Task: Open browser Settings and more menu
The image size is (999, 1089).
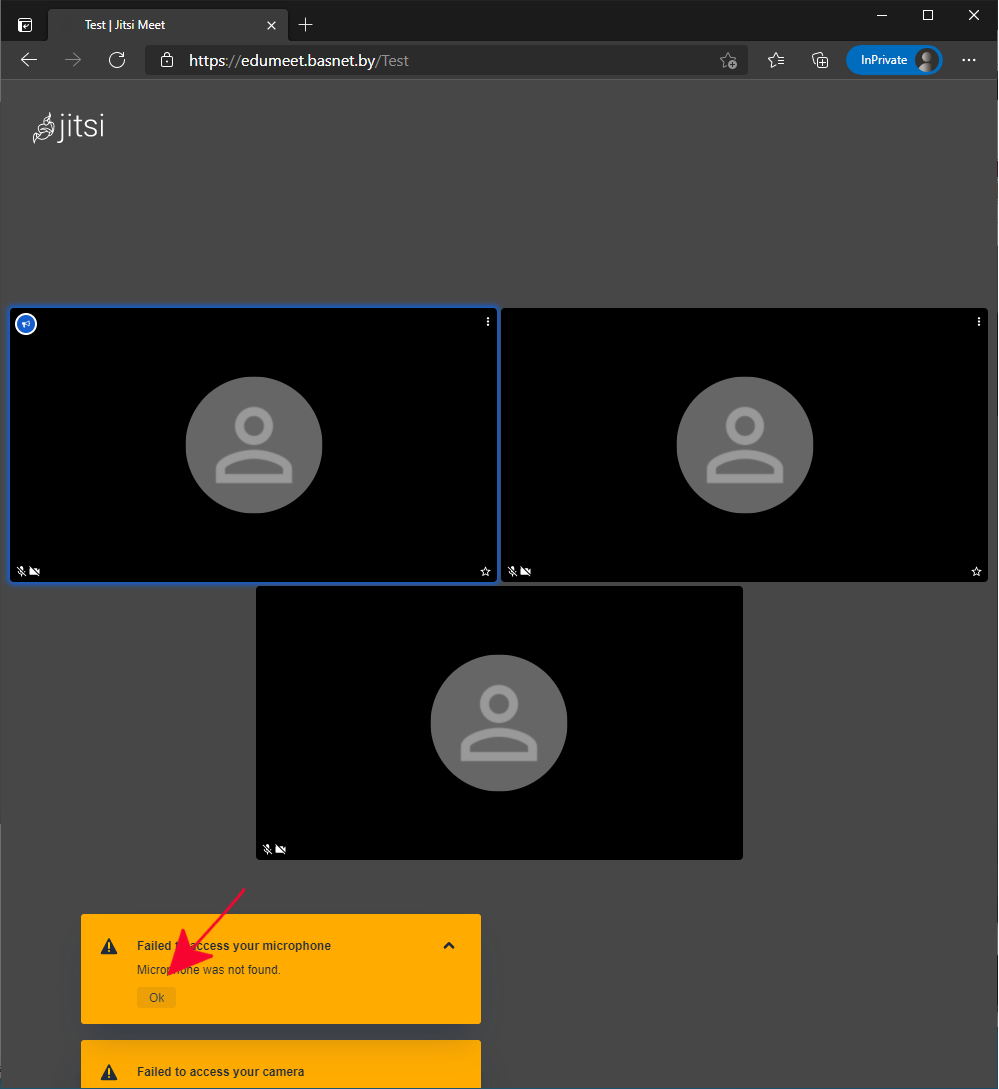Action: 968,60
